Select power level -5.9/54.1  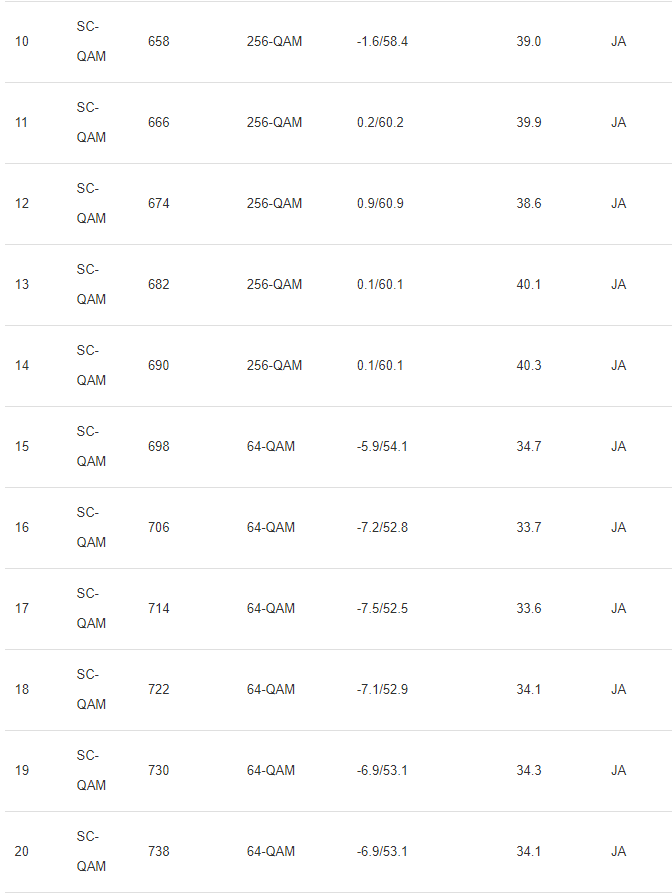pyautogui.click(x=382, y=446)
